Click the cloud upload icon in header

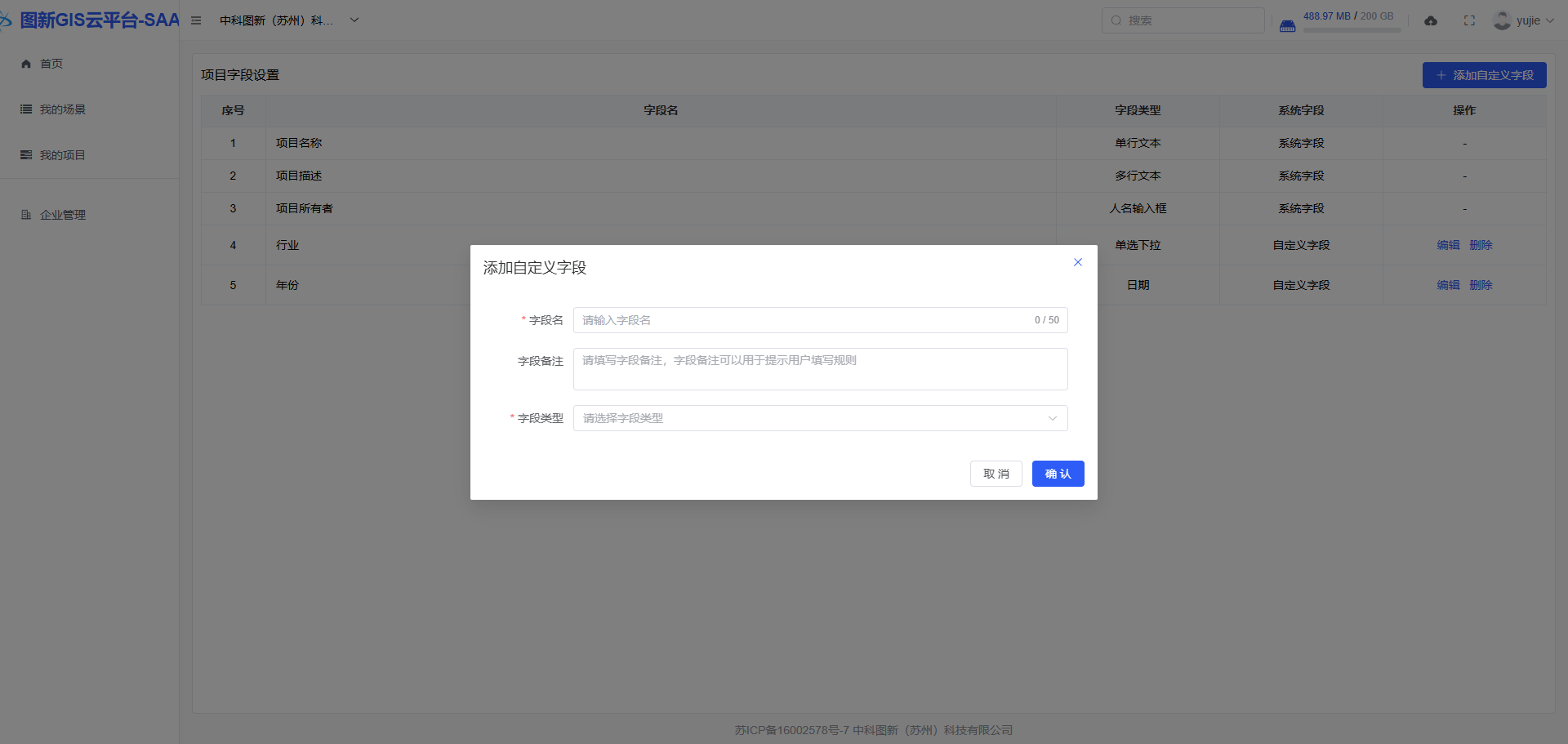(x=1431, y=21)
